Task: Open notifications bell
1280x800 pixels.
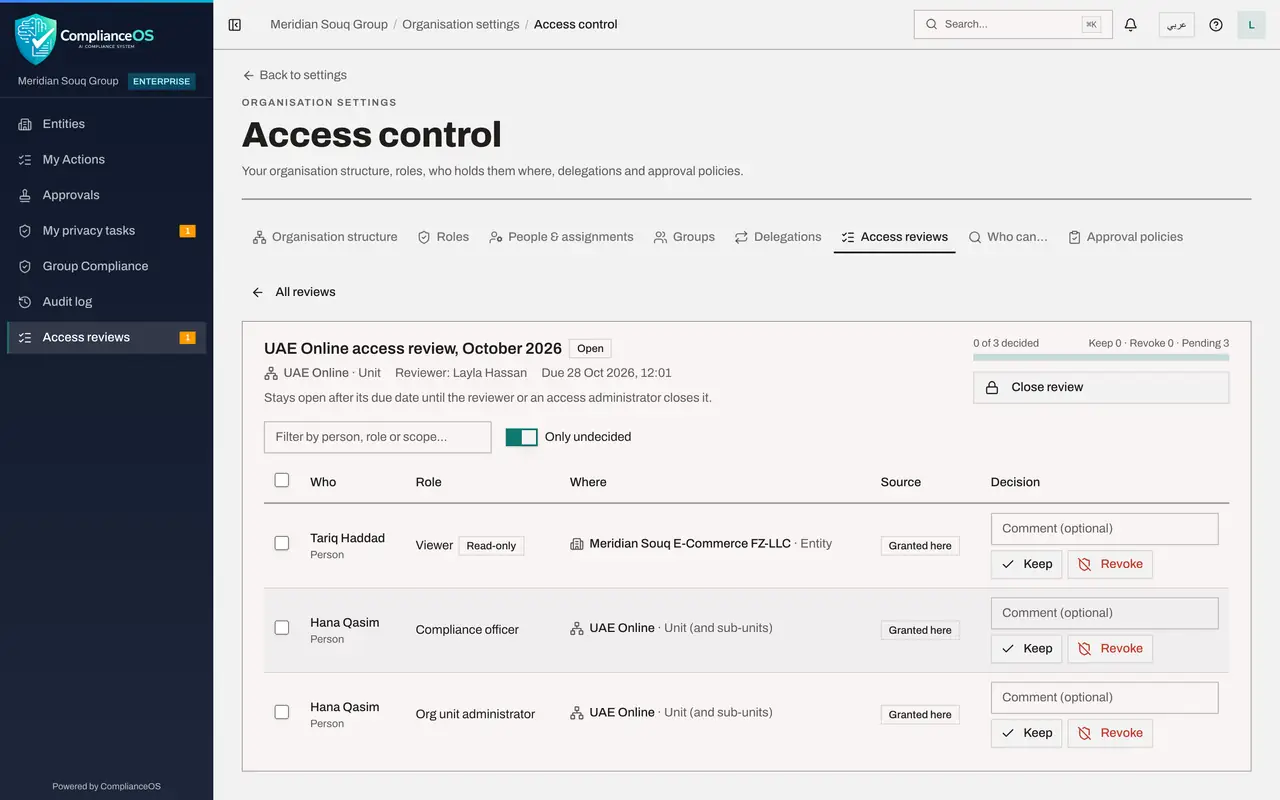Action: pos(1131,25)
